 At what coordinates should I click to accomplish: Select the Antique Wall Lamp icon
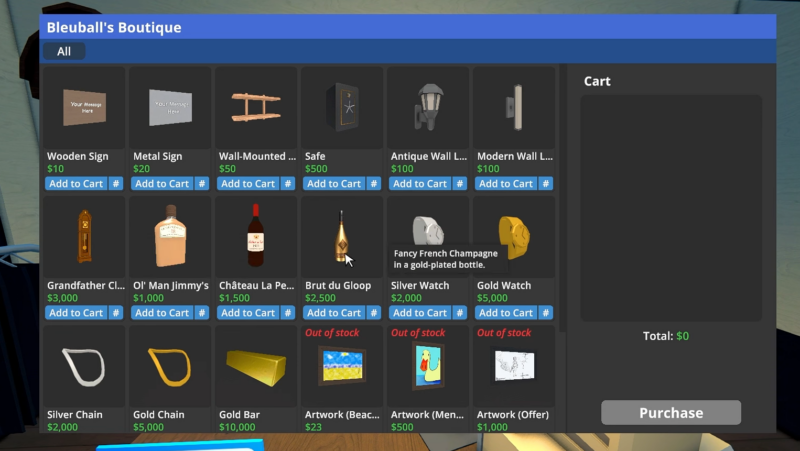pos(427,106)
